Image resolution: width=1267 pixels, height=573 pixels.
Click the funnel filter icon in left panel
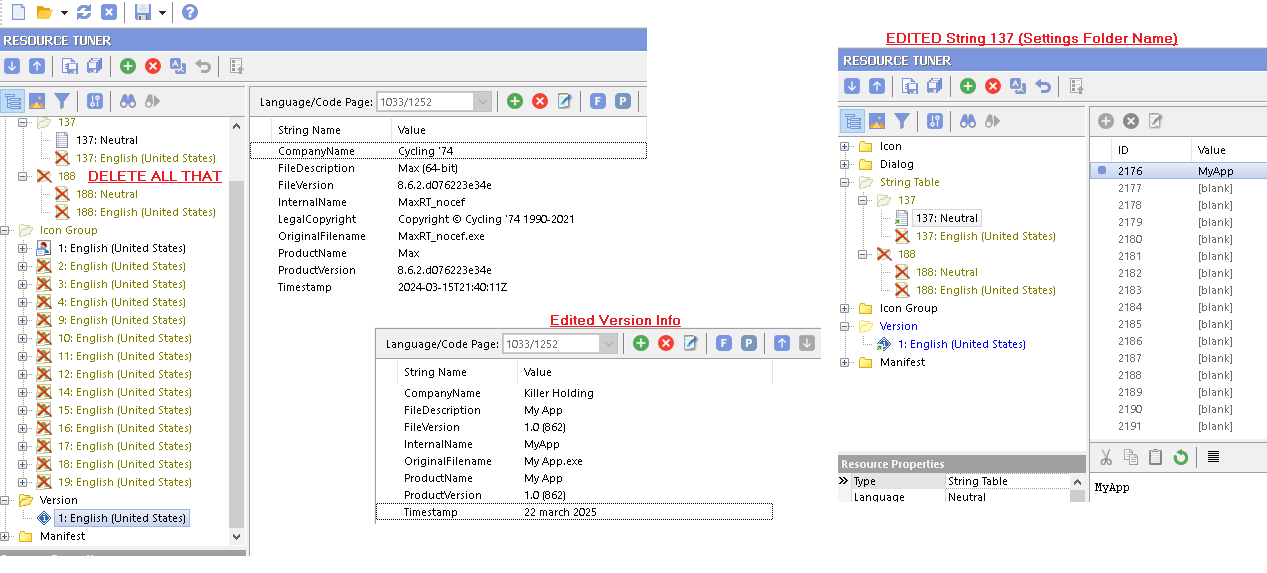coord(62,101)
